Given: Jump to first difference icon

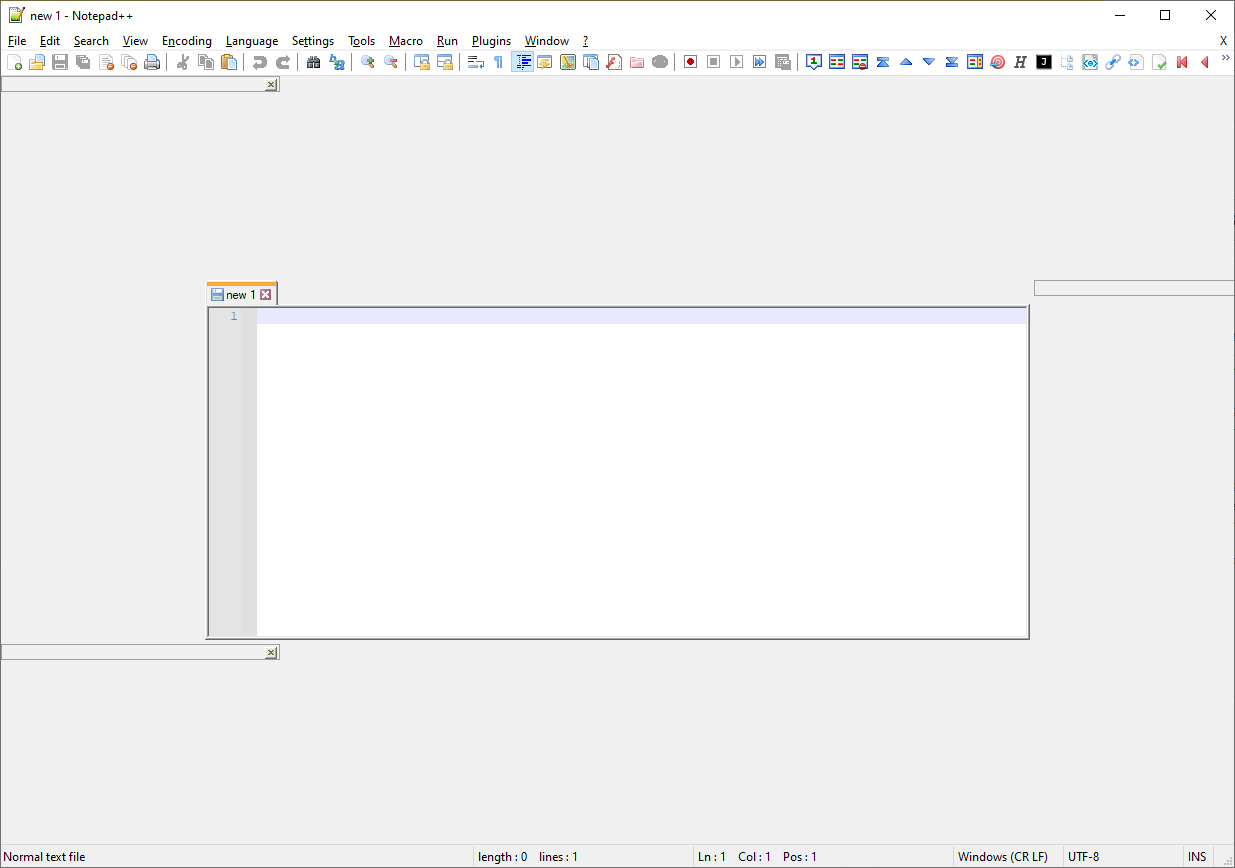Looking at the screenshot, I should [883, 62].
